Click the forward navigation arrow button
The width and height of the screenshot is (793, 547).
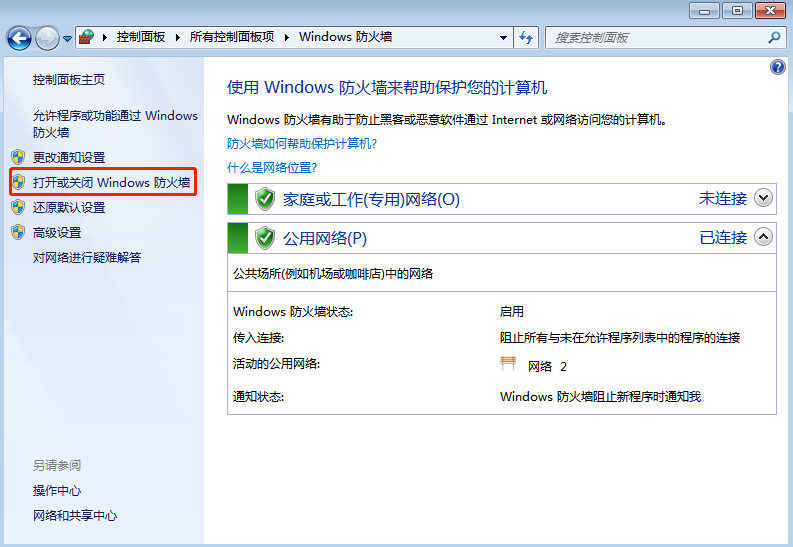pos(47,38)
